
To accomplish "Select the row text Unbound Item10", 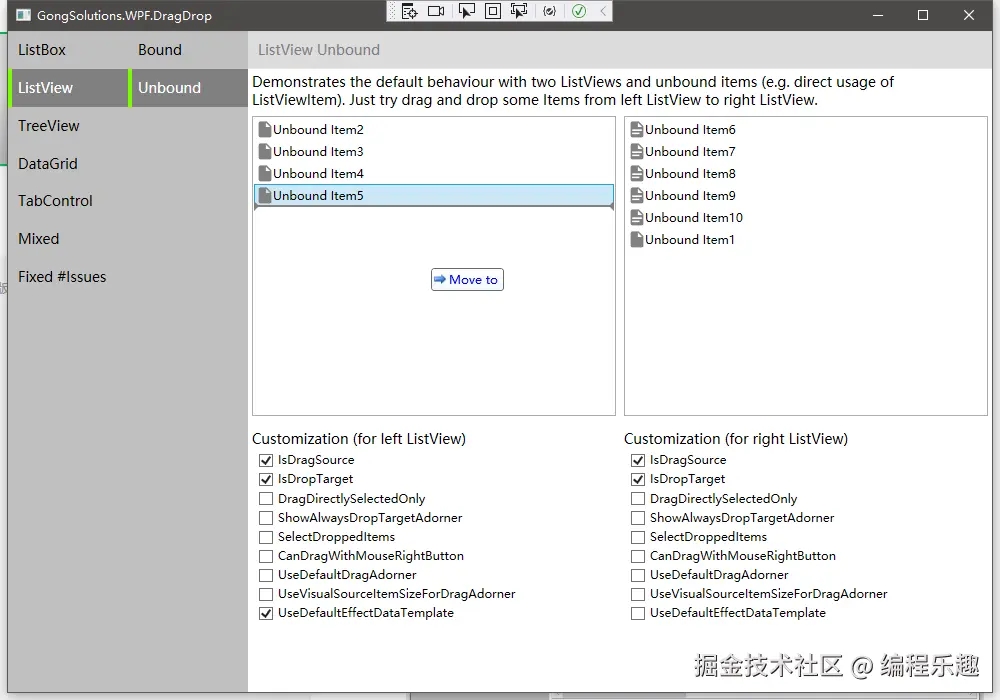I will tap(694, 217).
